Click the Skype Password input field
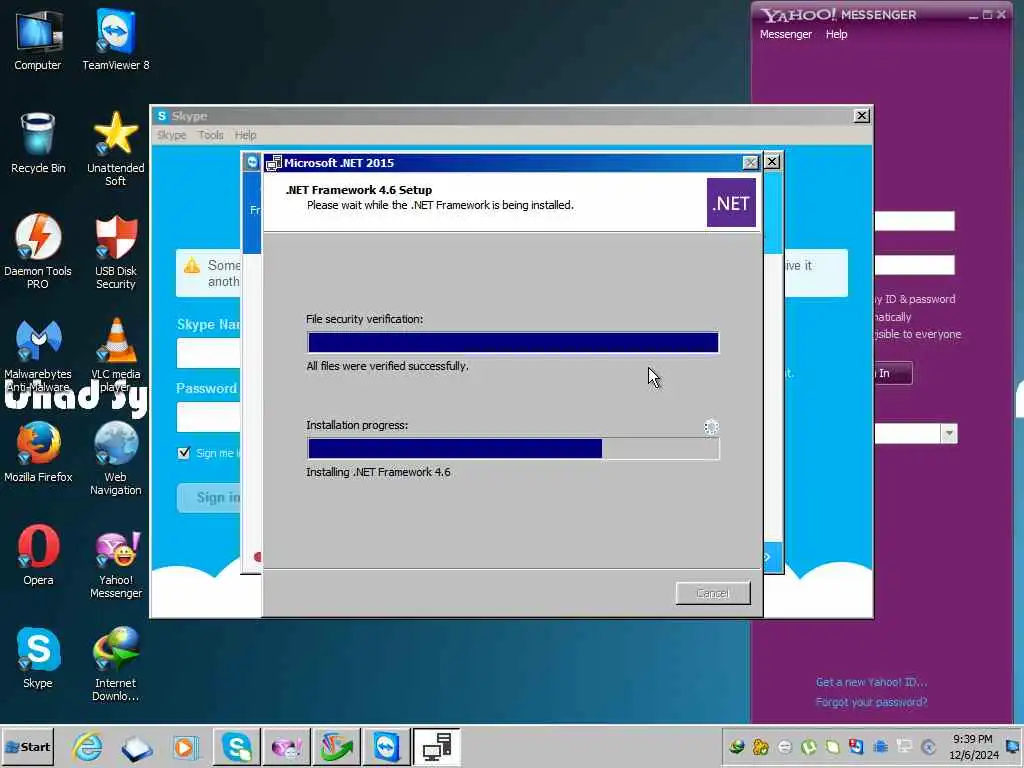Viewport: 1024px width, 768px height. pos(209,417)
